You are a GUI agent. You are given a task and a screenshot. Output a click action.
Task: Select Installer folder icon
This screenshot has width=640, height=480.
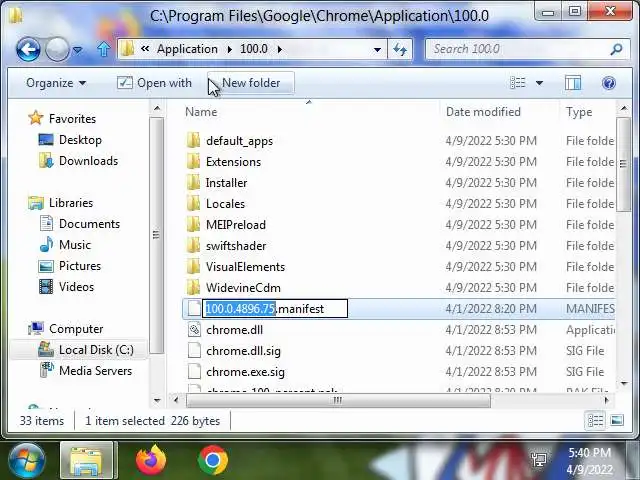coord(193,182)
